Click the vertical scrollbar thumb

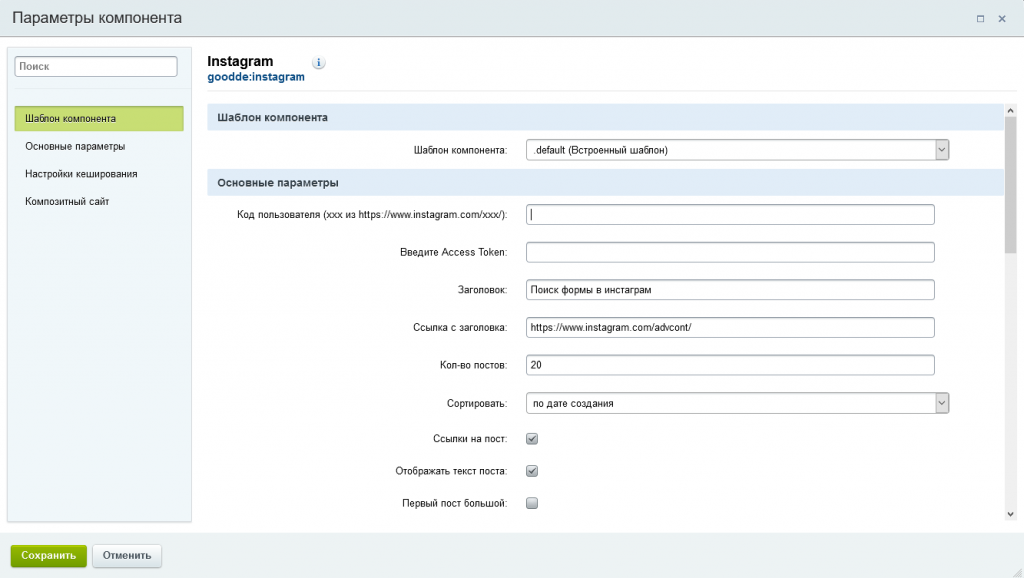pos(1010,180)
